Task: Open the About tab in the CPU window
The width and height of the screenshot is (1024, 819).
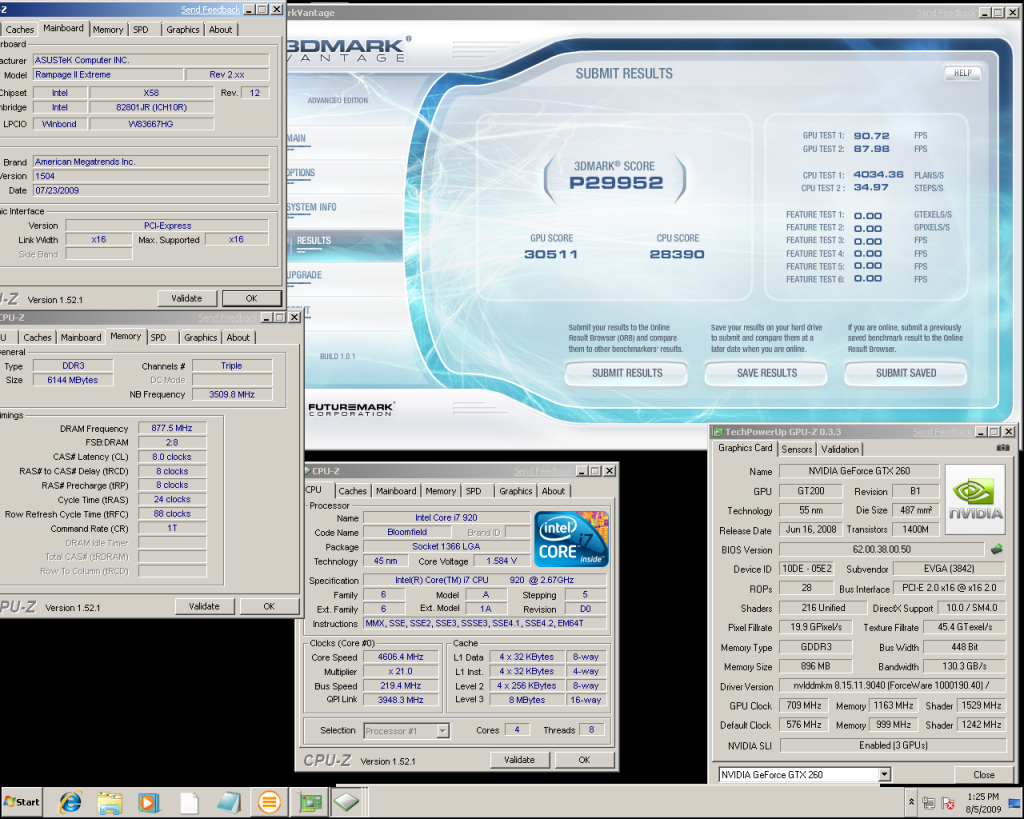Action: click(553, 490)
